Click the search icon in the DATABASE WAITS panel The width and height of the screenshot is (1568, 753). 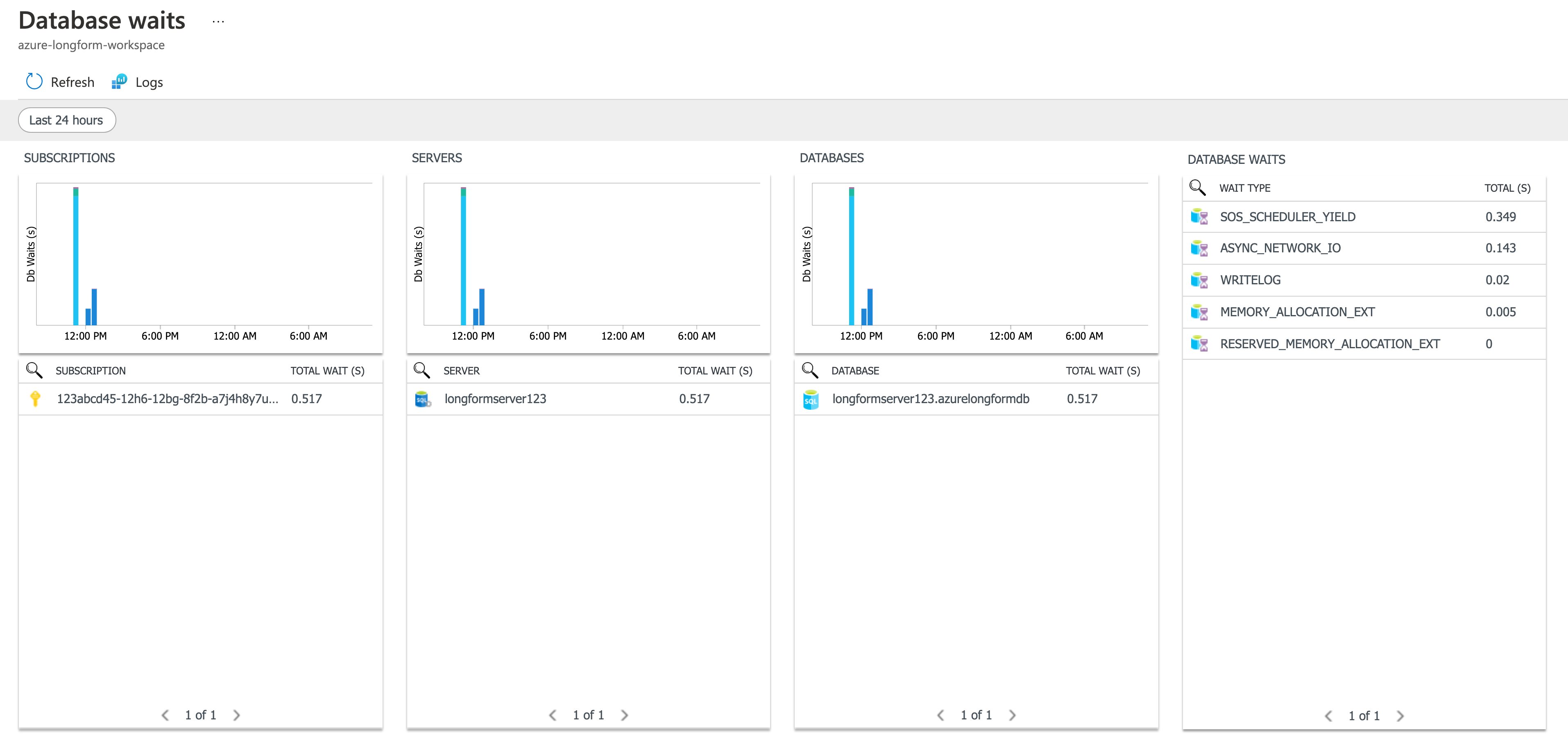tap(1198, 188)
